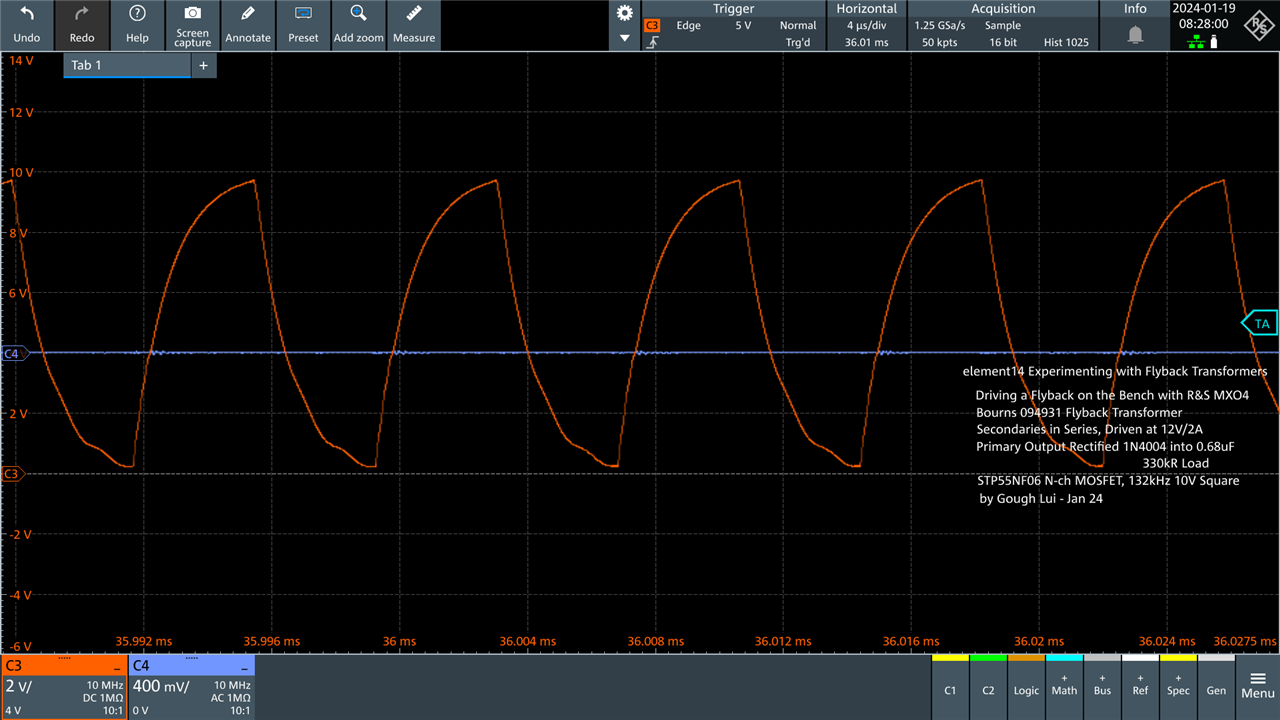
Task: Expand the toolbar down-arrow below gear
Action: point(625,38)
